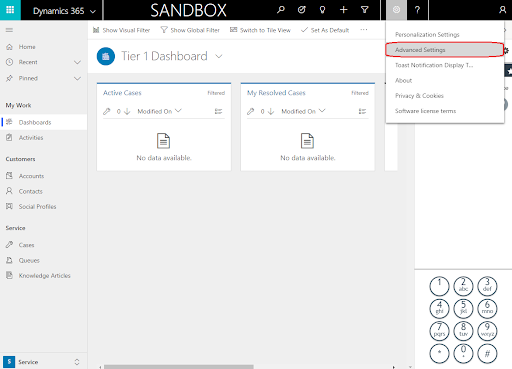Click Show Global Filter command

[x=190, y=30]
